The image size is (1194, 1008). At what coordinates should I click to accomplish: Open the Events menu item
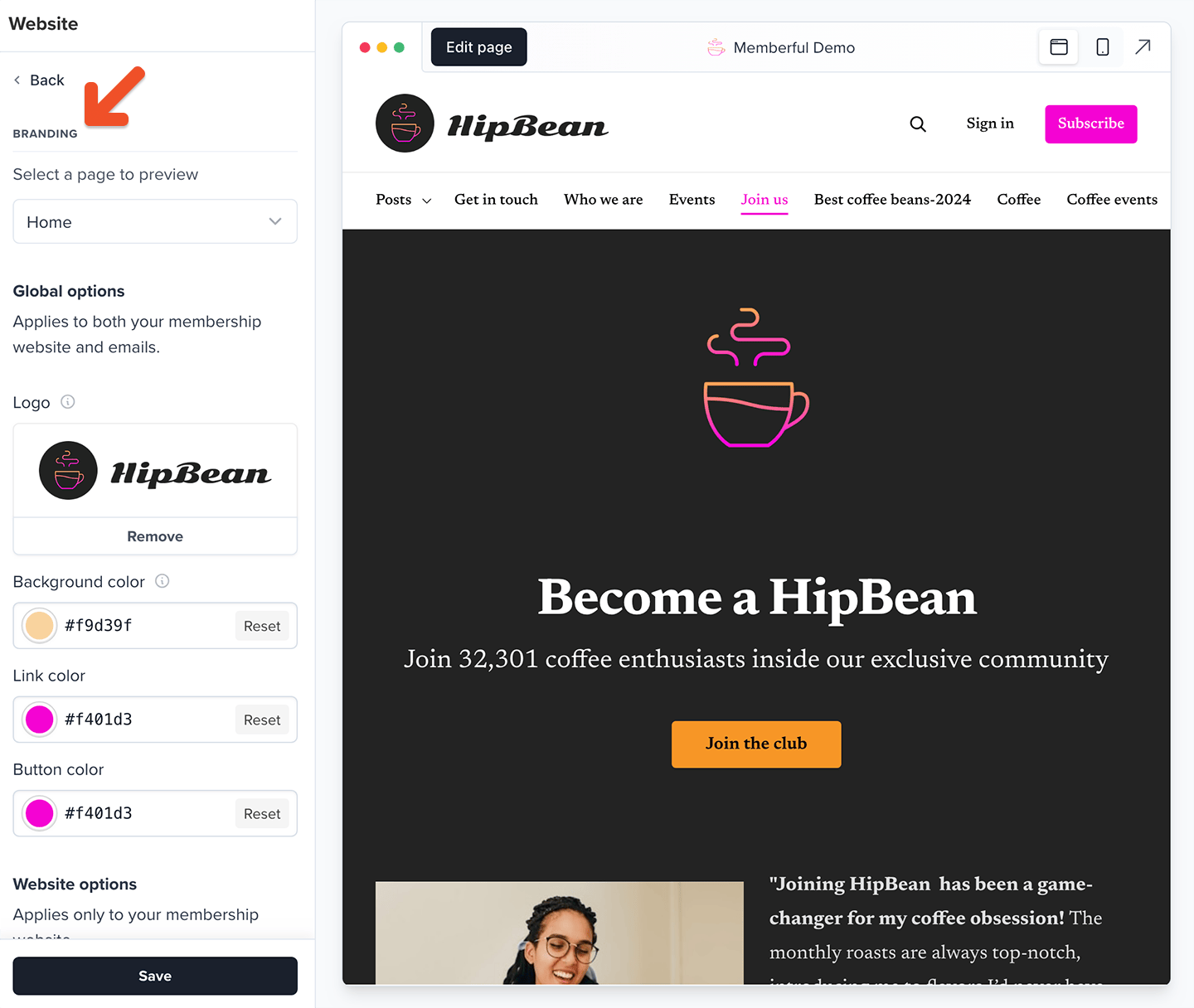[x=692, y=200]
